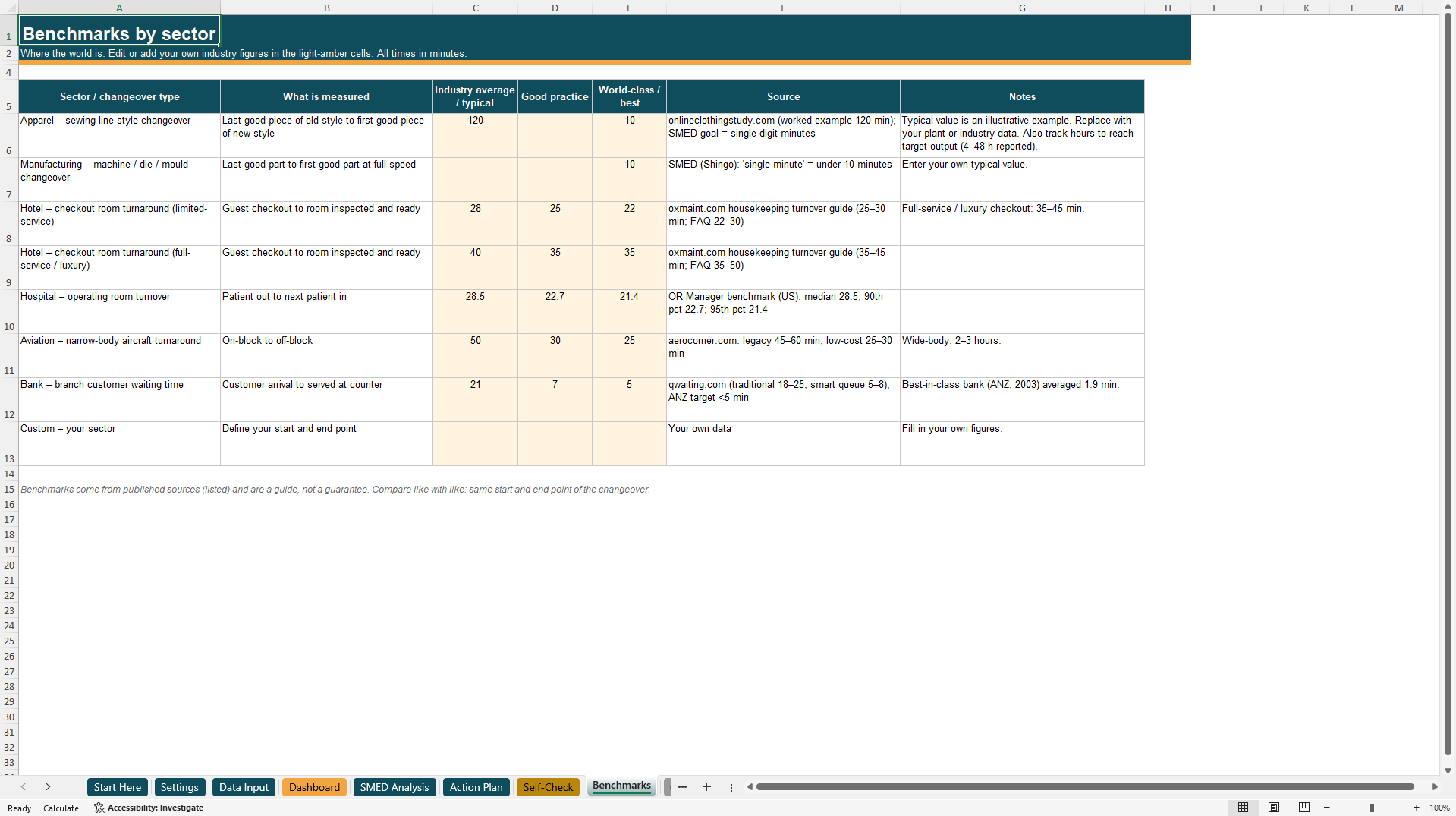1456x816 pixels.
Task: Click vertical scrollbar up arrow
Action: pos(1448,6)
